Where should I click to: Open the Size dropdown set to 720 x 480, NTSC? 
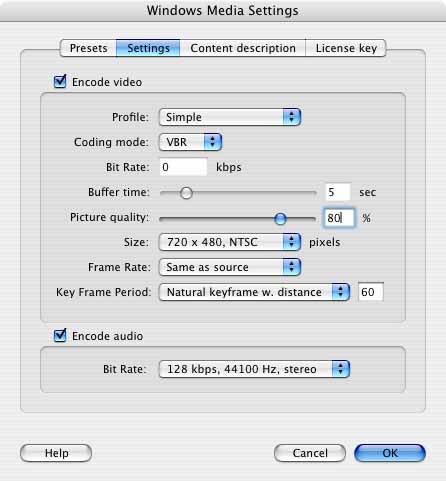click(x=230, y=242)
